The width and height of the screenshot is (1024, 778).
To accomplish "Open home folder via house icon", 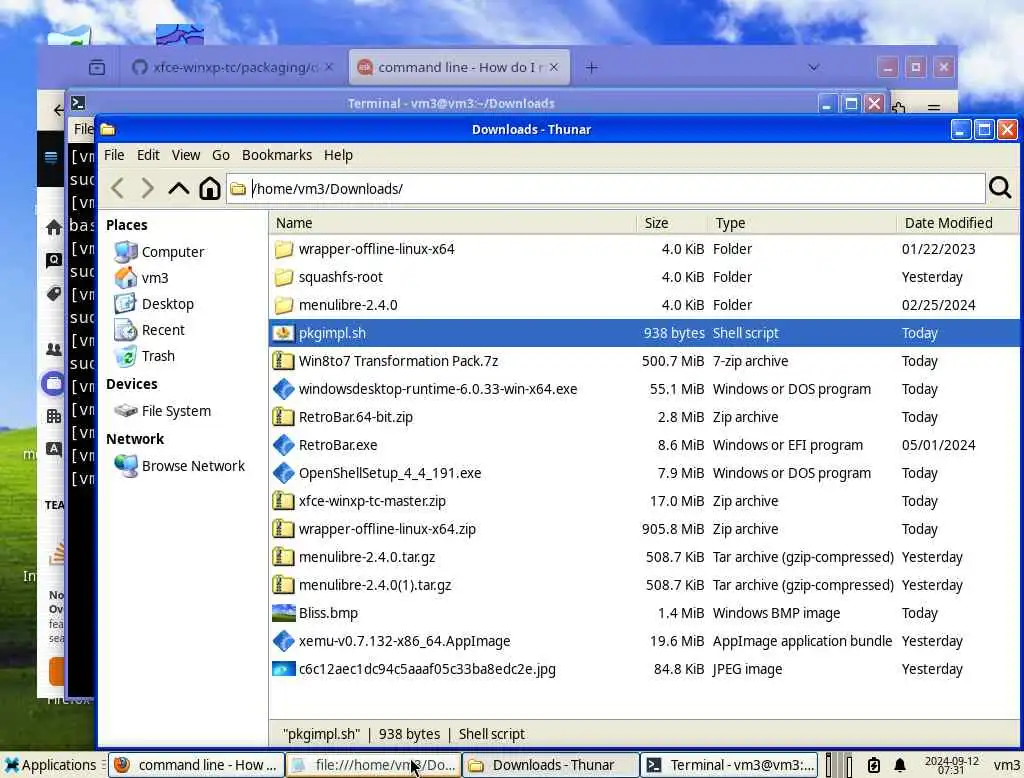I will (x=210, y=189).
